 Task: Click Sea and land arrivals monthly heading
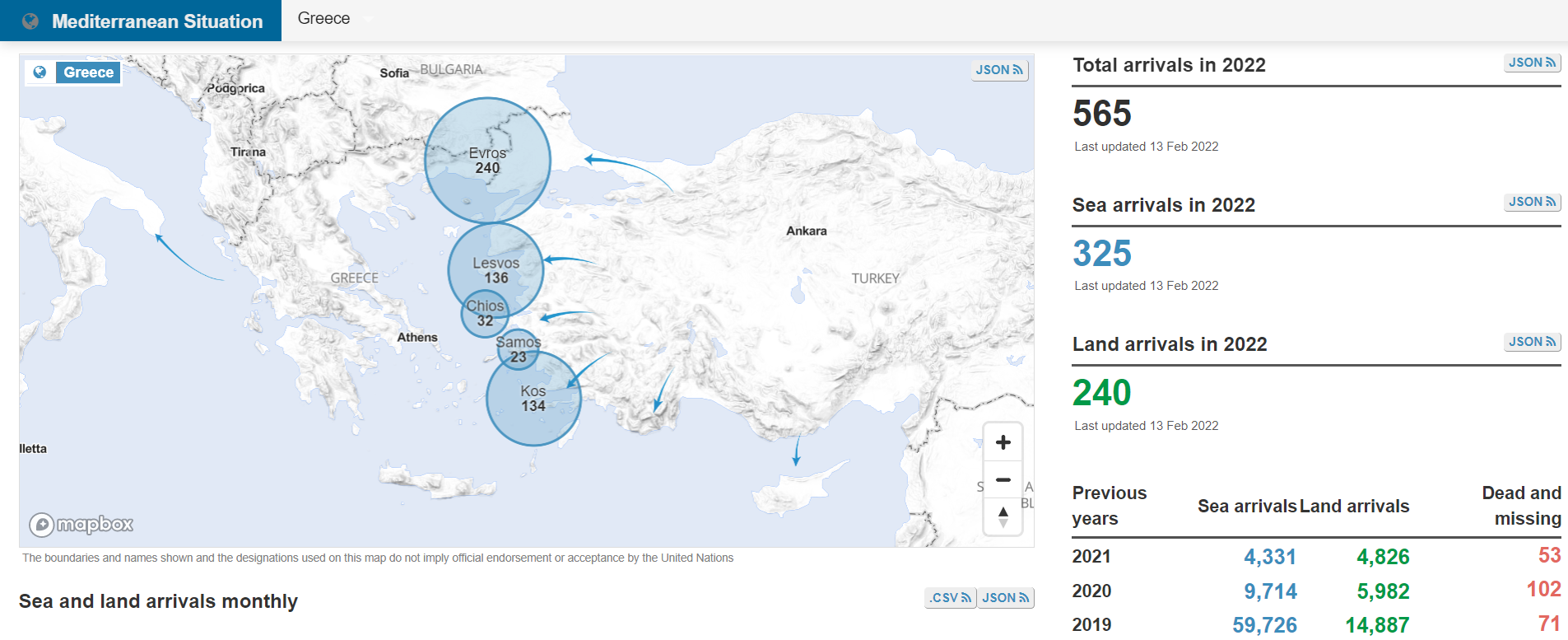[x=158, y=601]
